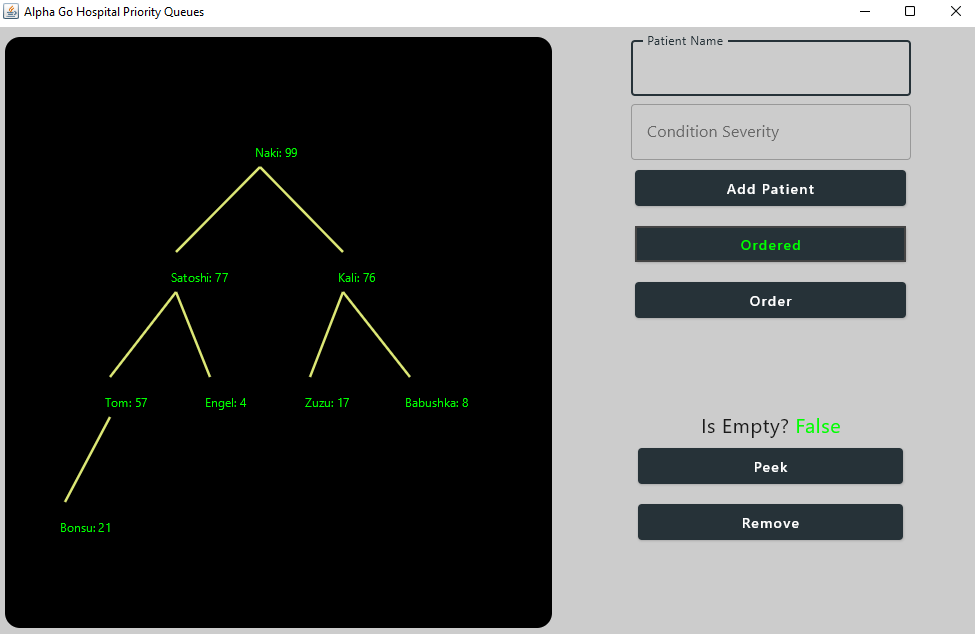Click the Condition Severity input field
Viewport: 975px width, 634px height.
[770, 131]
